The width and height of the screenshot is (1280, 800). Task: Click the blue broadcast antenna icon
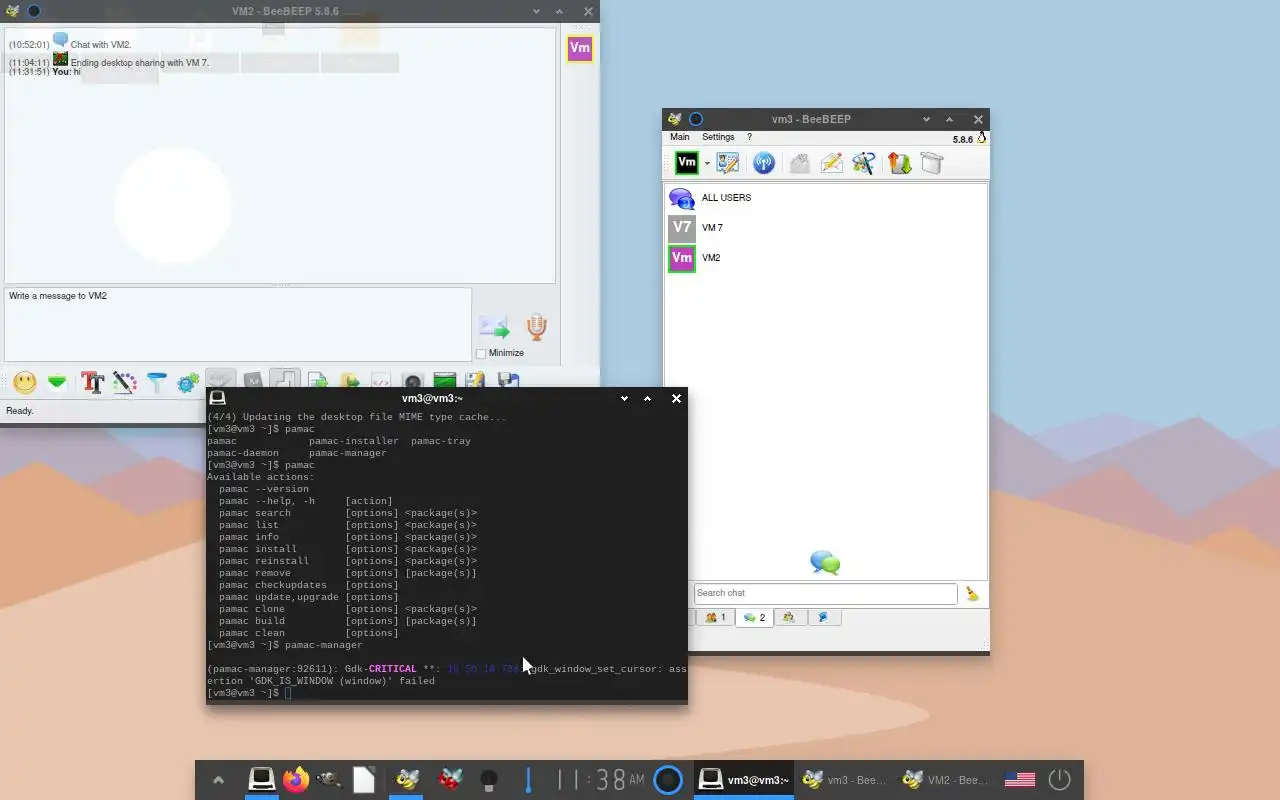click(x=763, y=163)
